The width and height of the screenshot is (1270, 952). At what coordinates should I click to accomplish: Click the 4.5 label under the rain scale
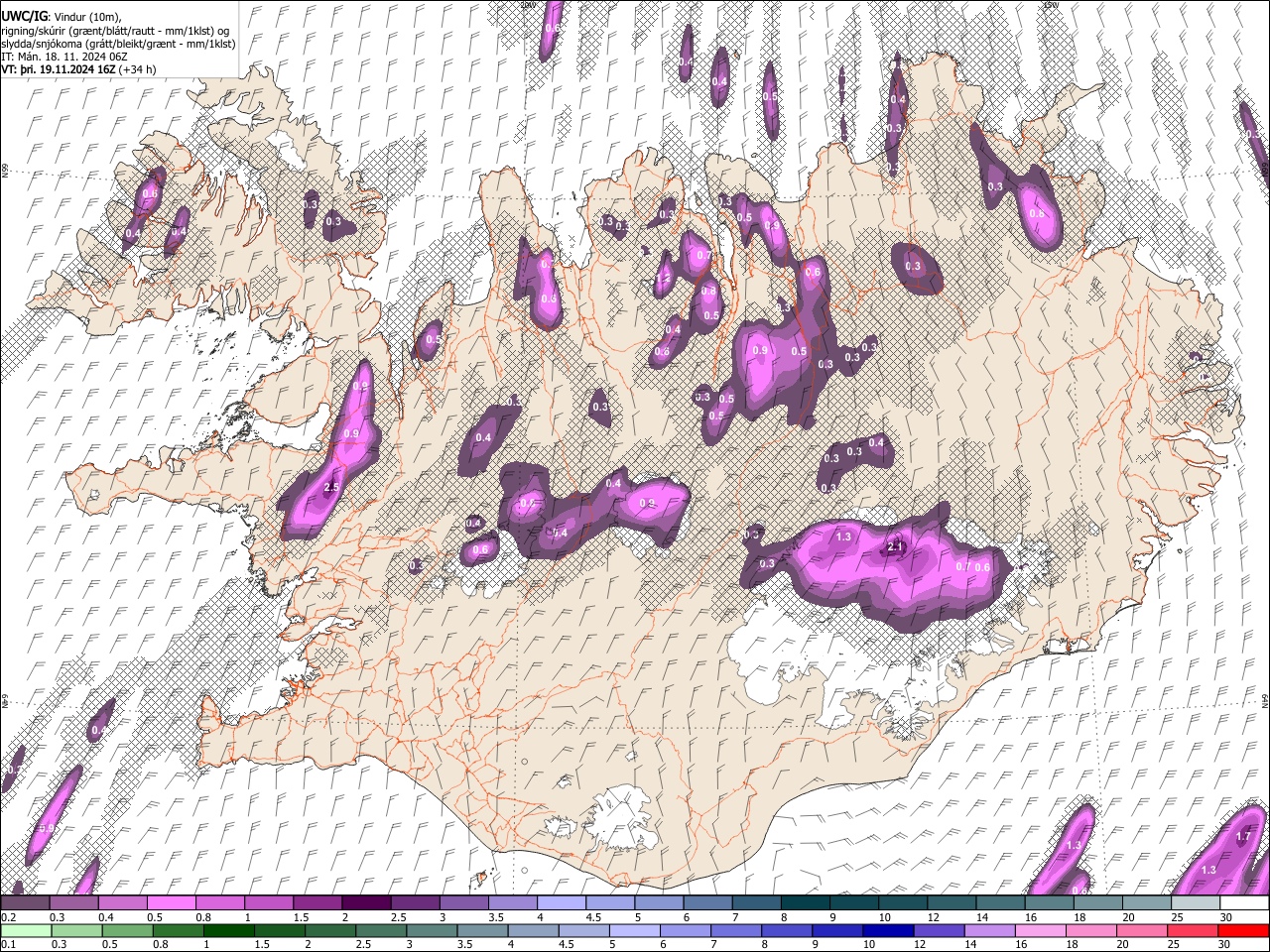pos(566,944)
